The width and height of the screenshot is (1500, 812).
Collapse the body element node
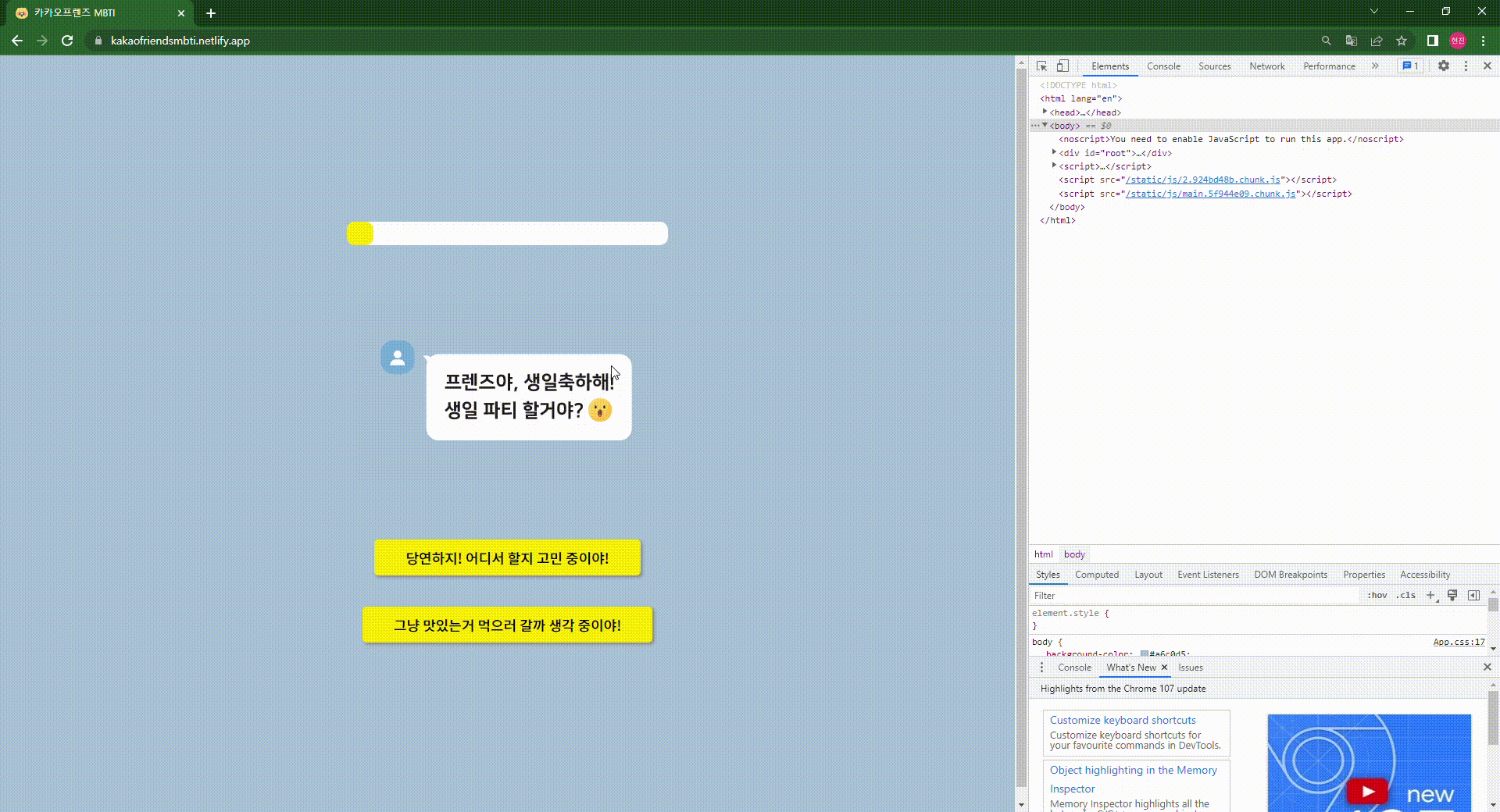click(1045, 125)
